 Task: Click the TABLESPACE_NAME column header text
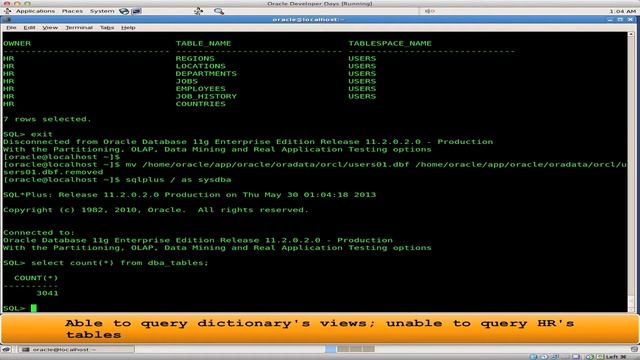pyautogui.click(x=390, y=43)
